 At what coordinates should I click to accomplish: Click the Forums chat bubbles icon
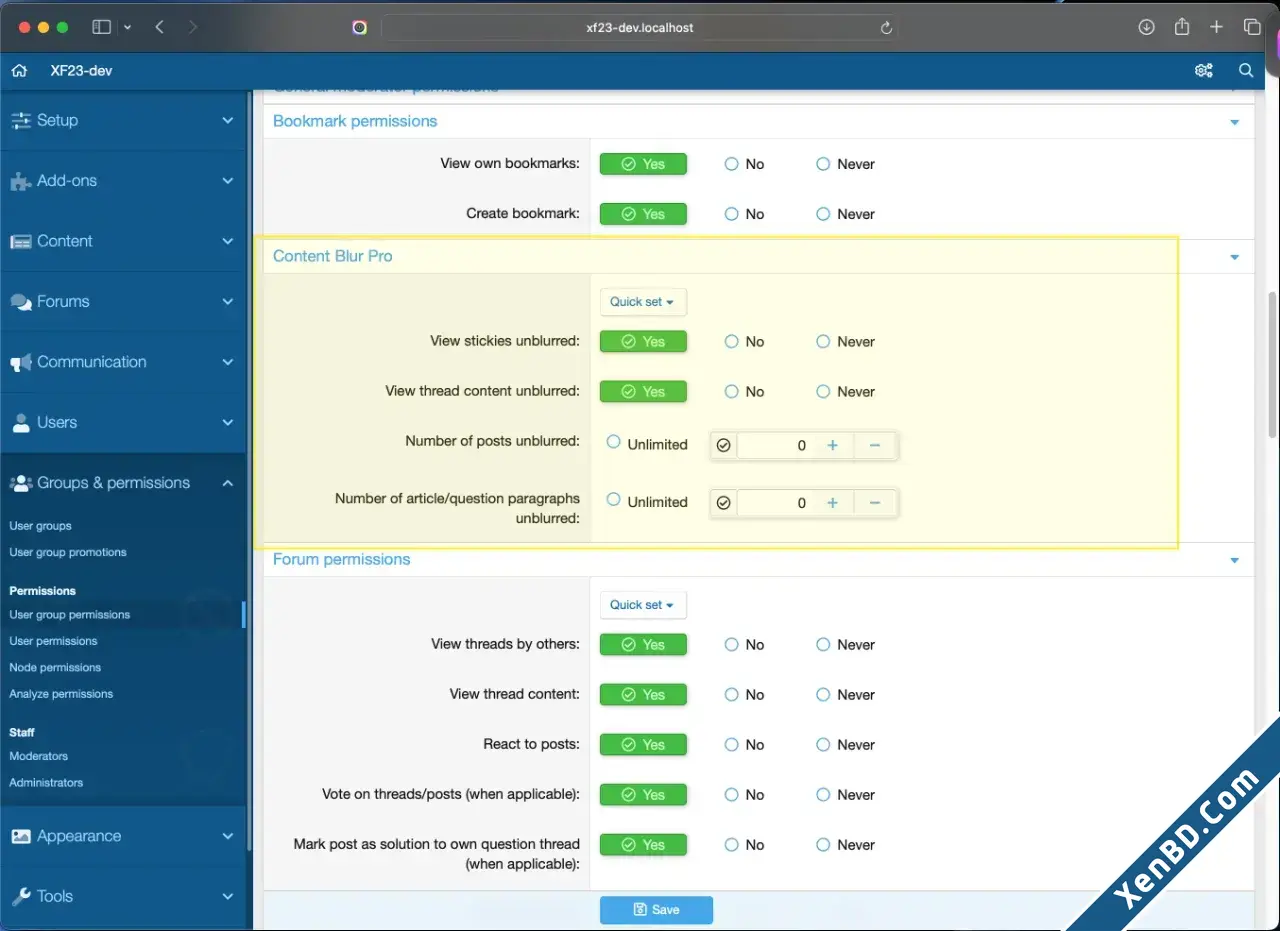click(x=20, y=302)
